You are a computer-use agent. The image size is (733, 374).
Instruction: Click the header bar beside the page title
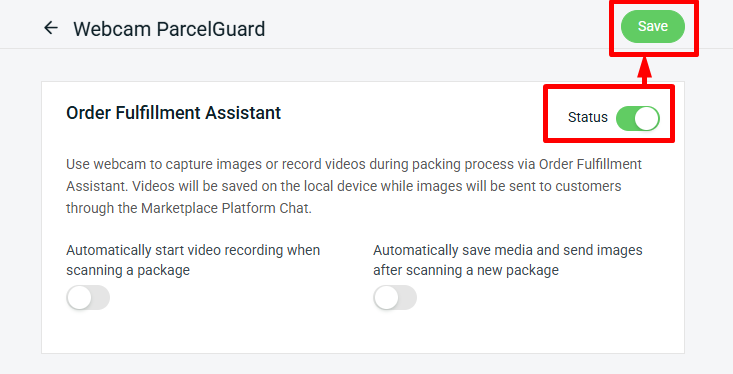[x=421, y=28]
